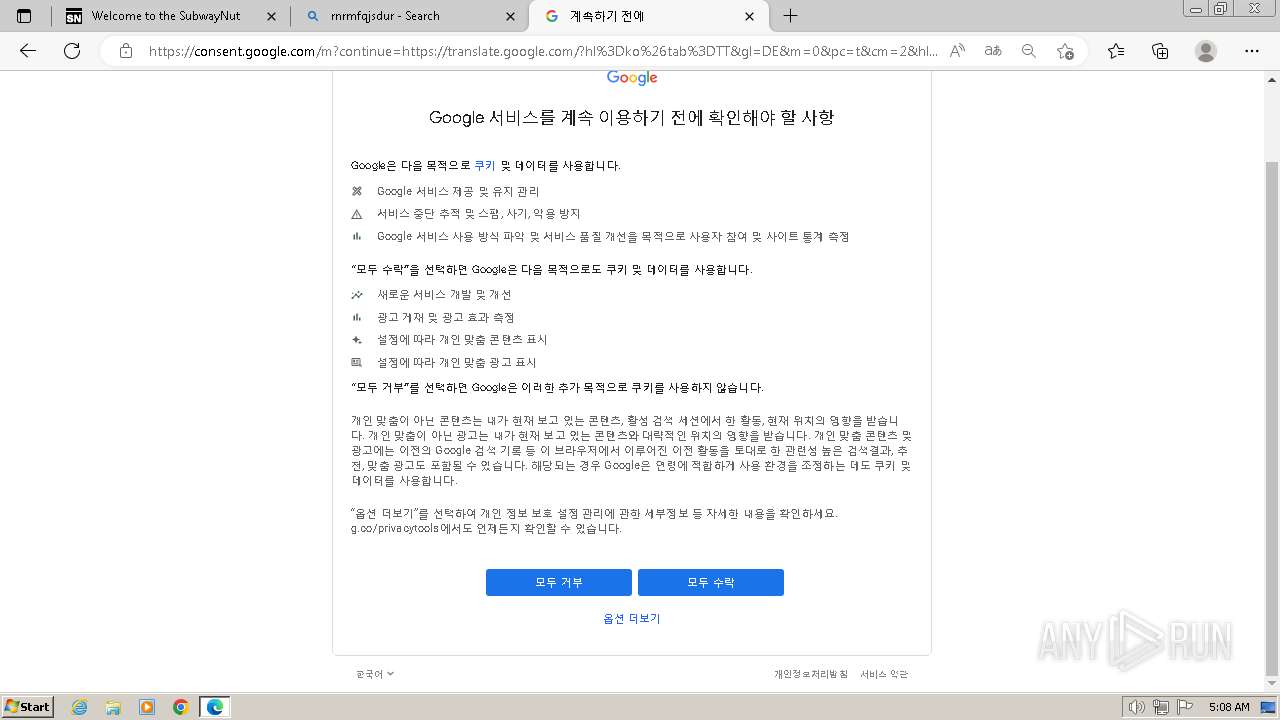1280x720 pixels.
Task: Click the zoom magnifier icon in the address bar
Action: pyautogui.click(x=1029, y=51)
